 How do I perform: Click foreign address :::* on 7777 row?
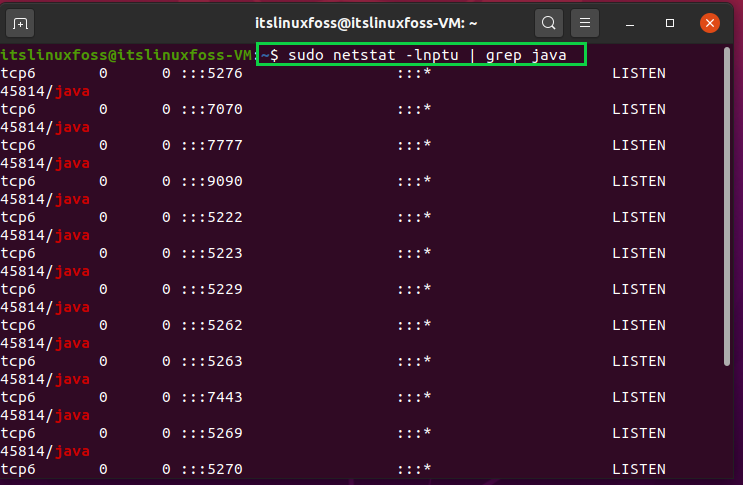(x=414, y=145)
